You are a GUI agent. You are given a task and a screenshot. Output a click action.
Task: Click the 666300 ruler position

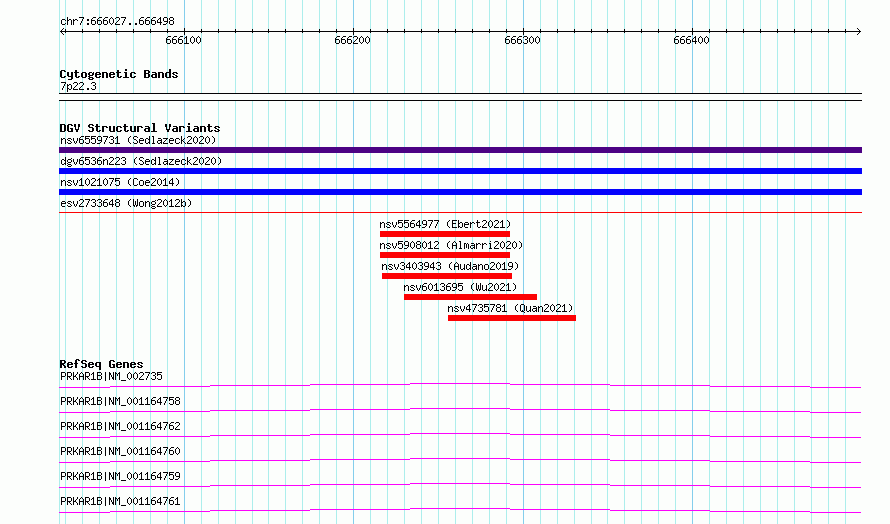(x=522, y=40)
